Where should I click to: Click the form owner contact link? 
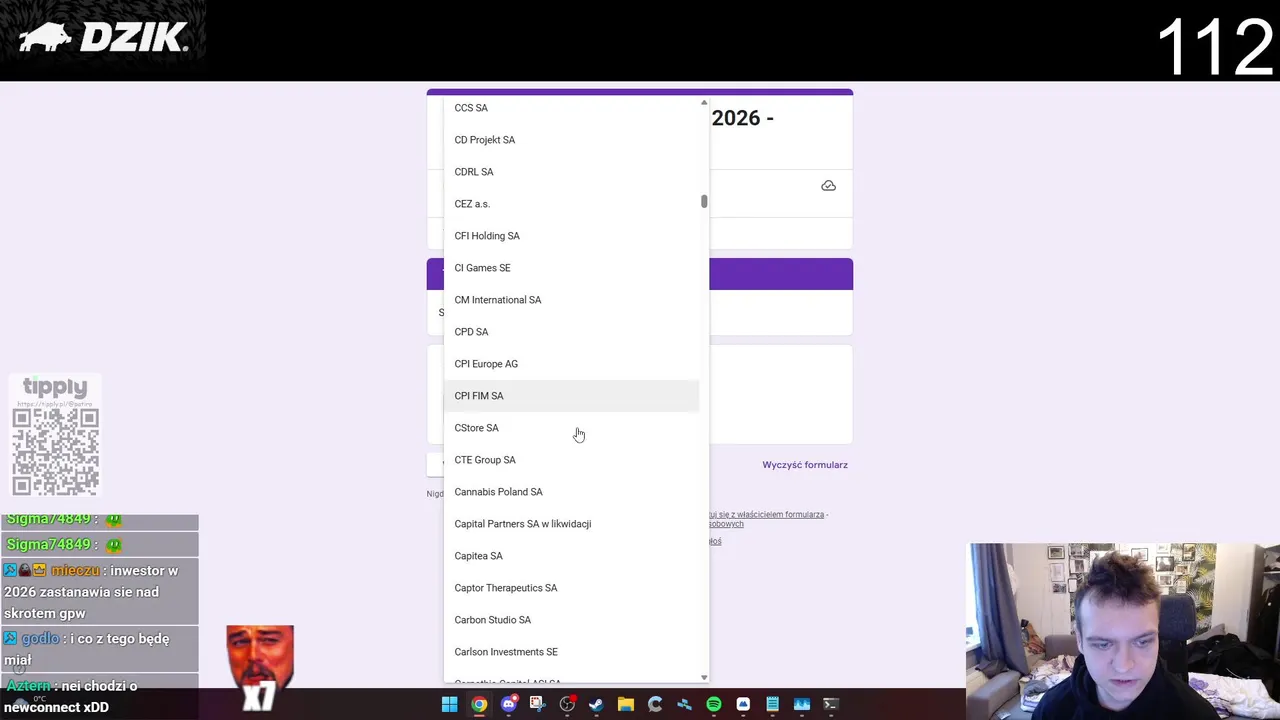click(x=767, y=514)
